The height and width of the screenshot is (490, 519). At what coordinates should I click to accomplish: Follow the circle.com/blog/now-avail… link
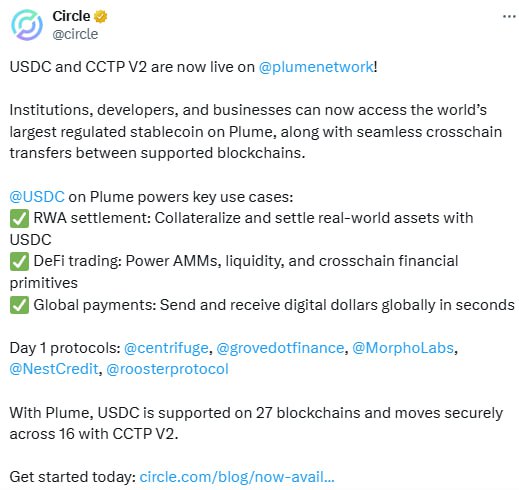(237, 477)
